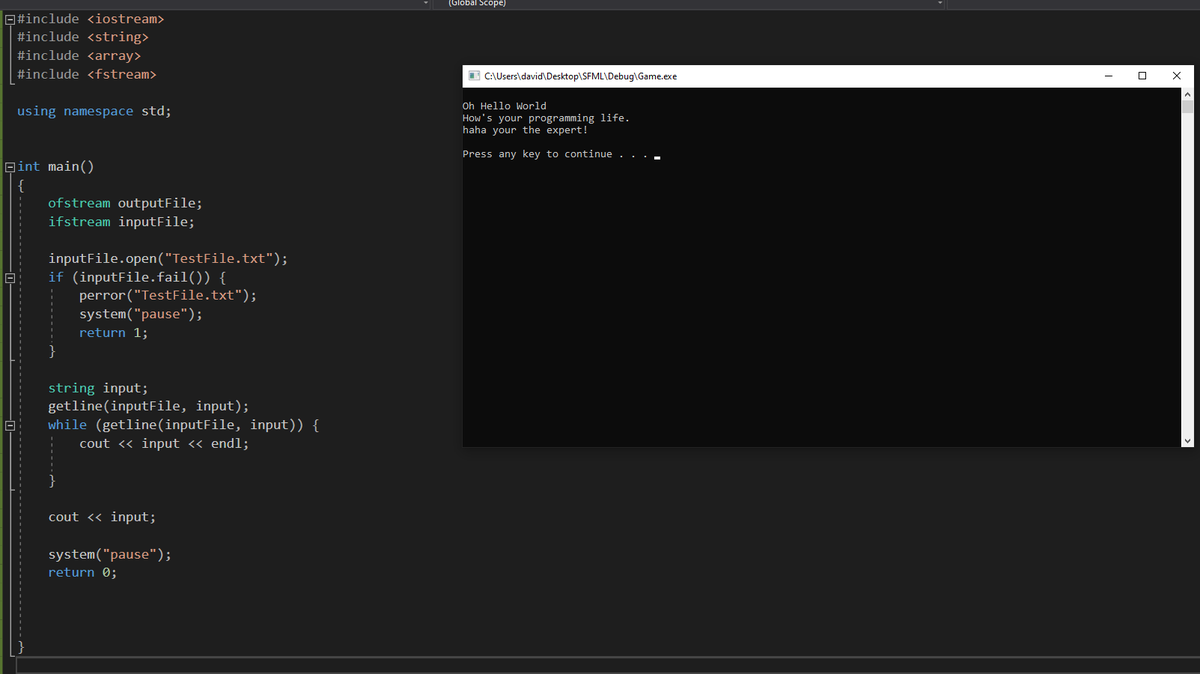Click the "#include <array>" line
The width and height of the screenshot is (1200, 674).
(x=79, y=56)
